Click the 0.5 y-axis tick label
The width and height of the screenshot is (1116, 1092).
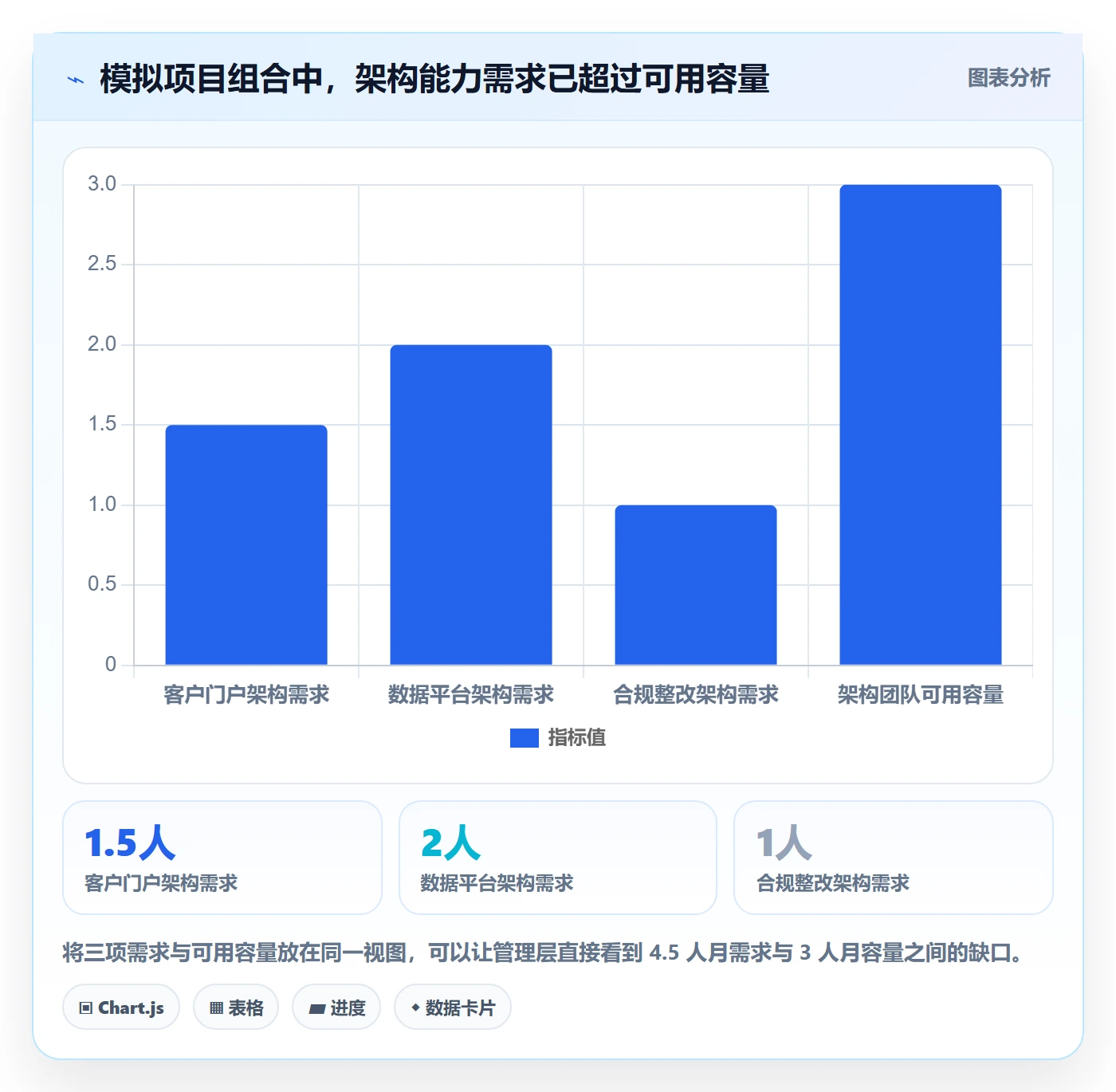pos(102,584)
